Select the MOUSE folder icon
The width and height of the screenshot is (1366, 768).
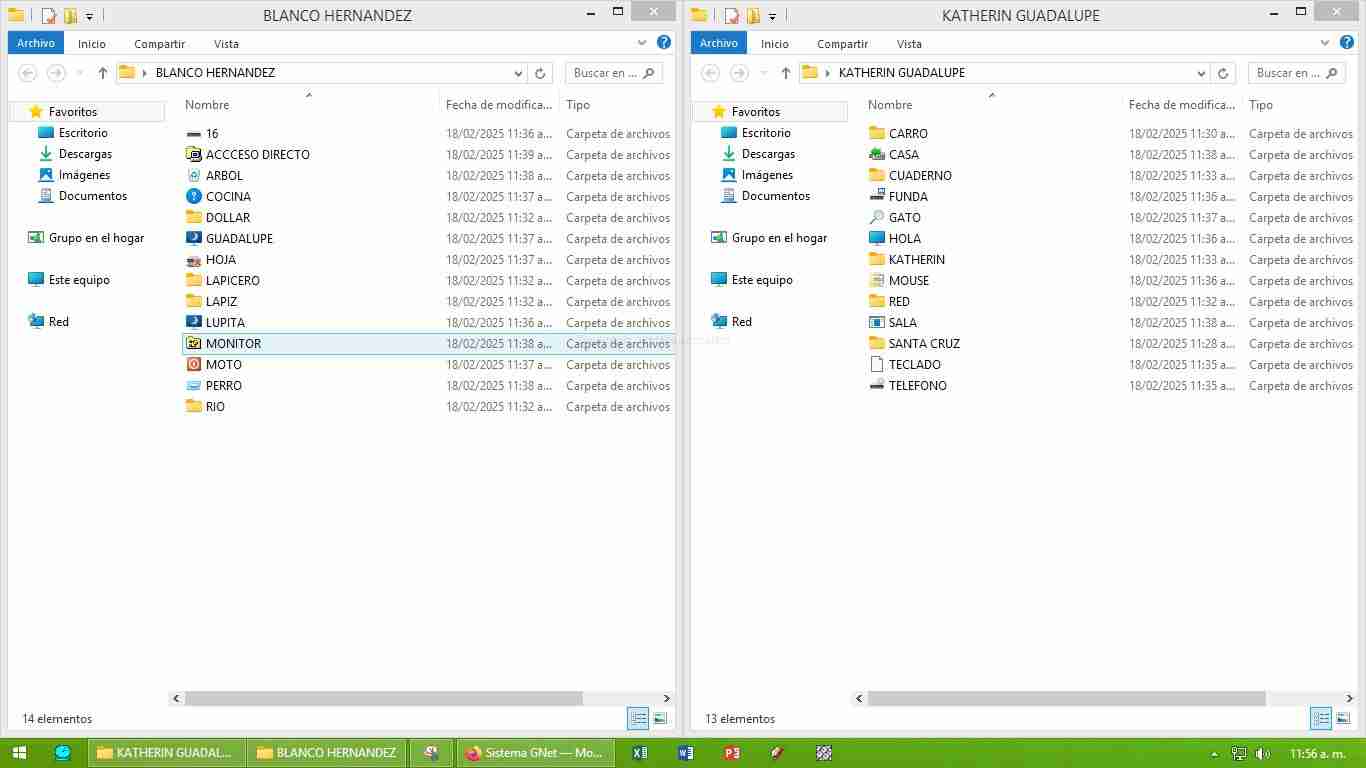pyautogui.click(x=877, y=281)
